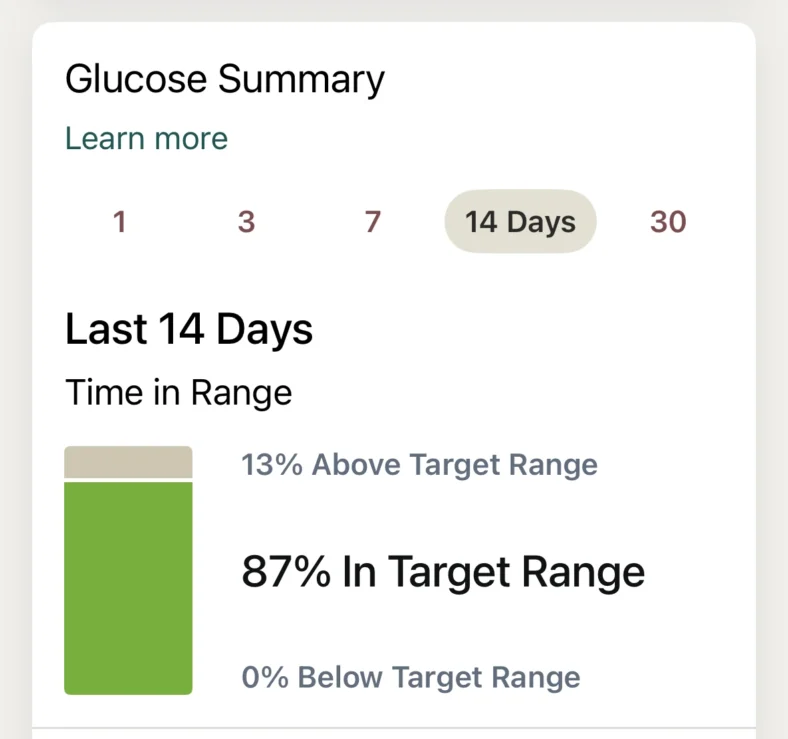Tap the Time in Range label
This screenshot has height=739, width=788.
click(x=178, y=393)
